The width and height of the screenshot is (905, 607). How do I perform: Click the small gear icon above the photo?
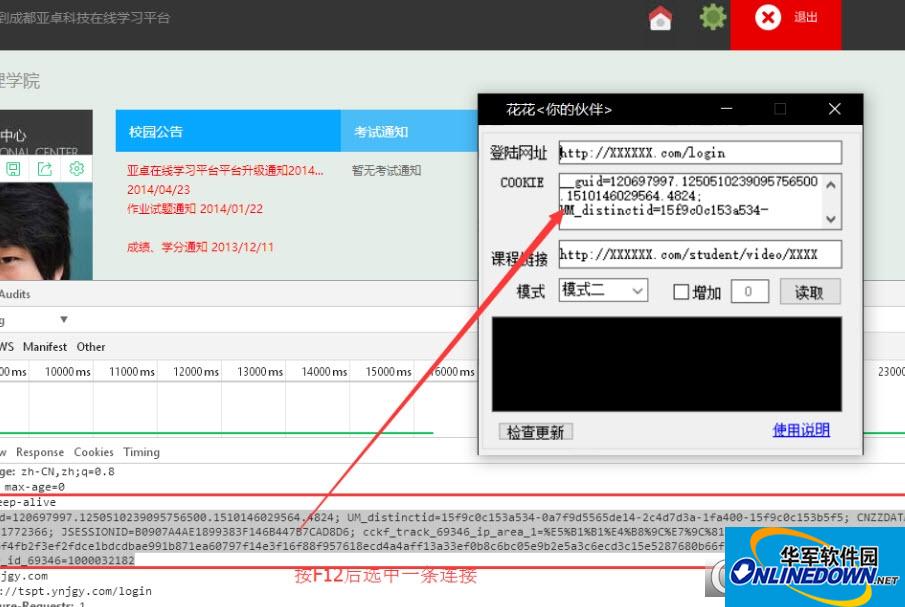pos(76,168)
